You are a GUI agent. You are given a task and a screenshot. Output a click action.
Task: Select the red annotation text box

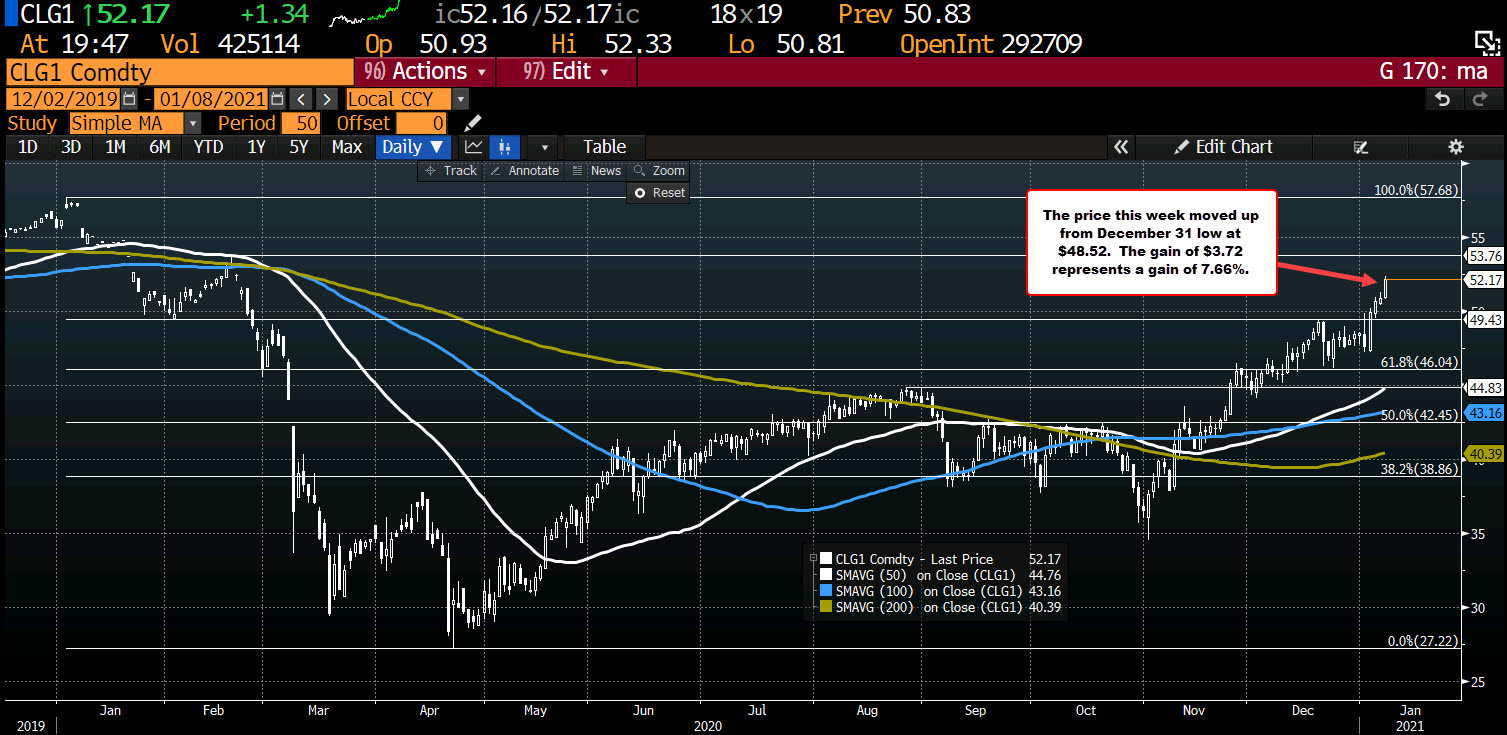pos(1152,242)
